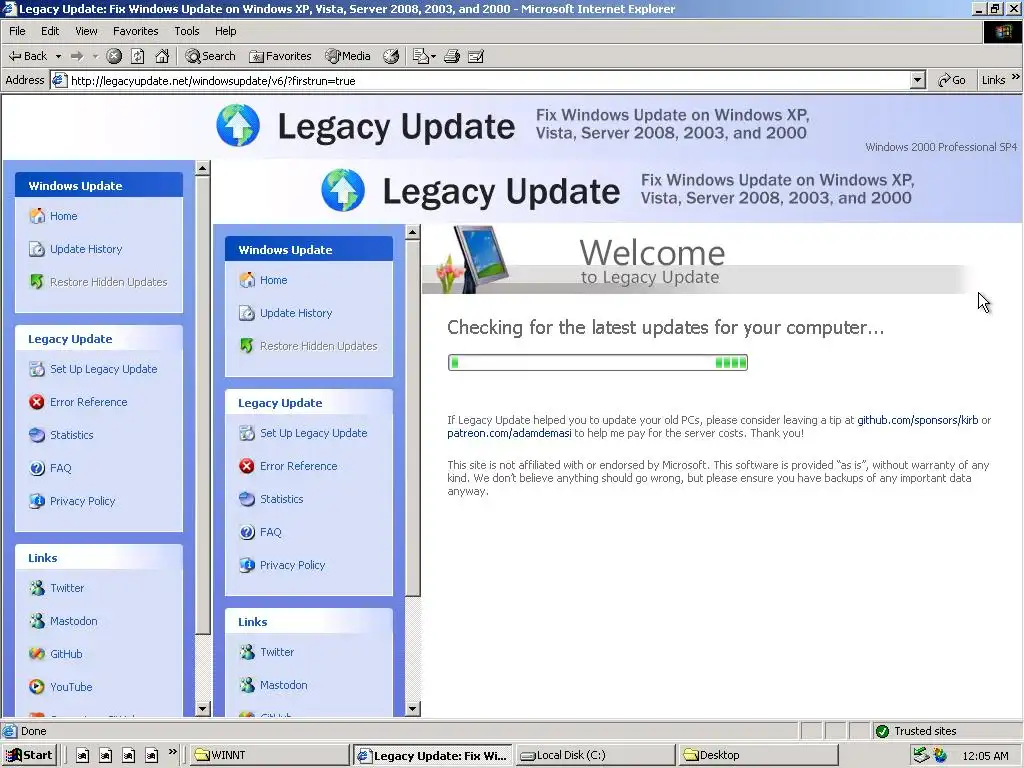
Task: Open the Edit menu
Action: 50,31
